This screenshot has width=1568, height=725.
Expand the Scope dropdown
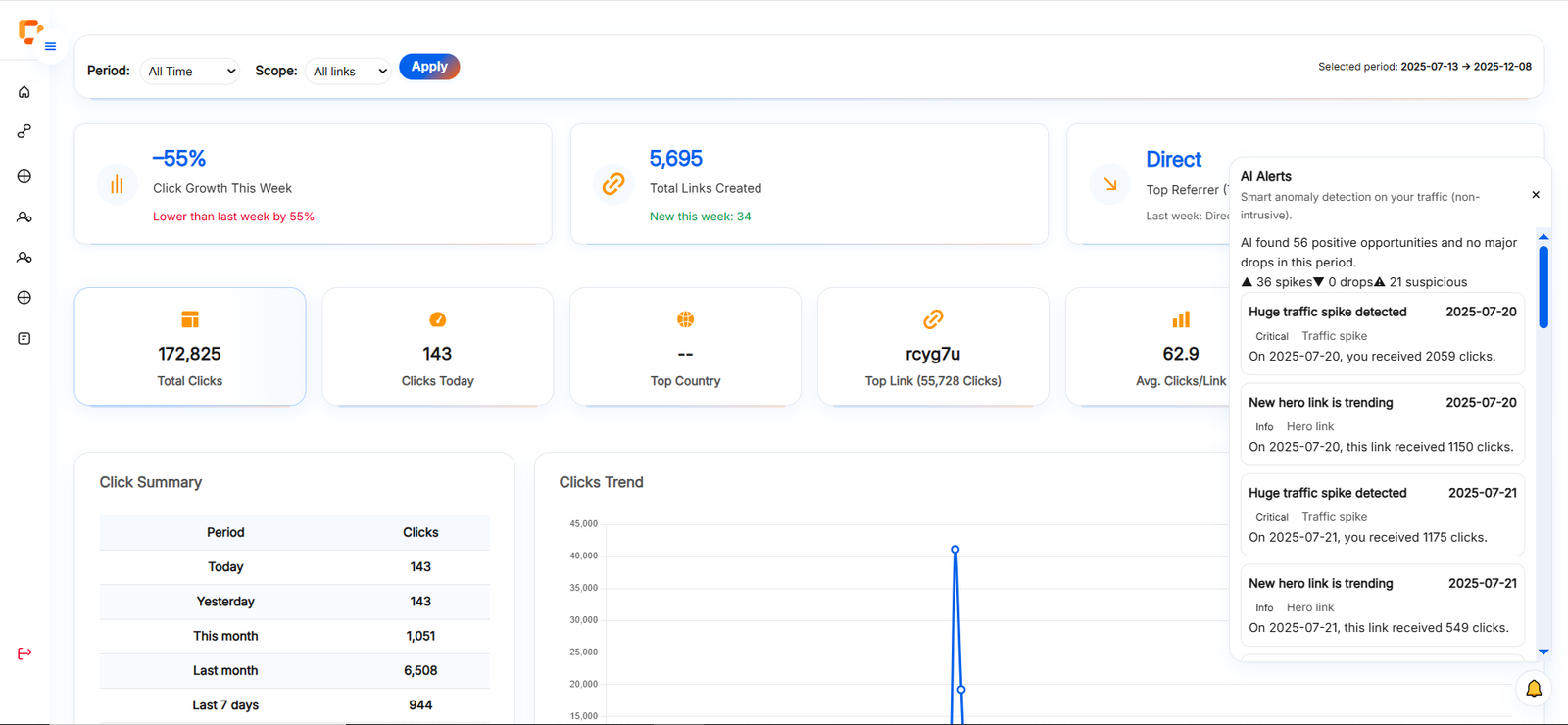coord(349,72)
